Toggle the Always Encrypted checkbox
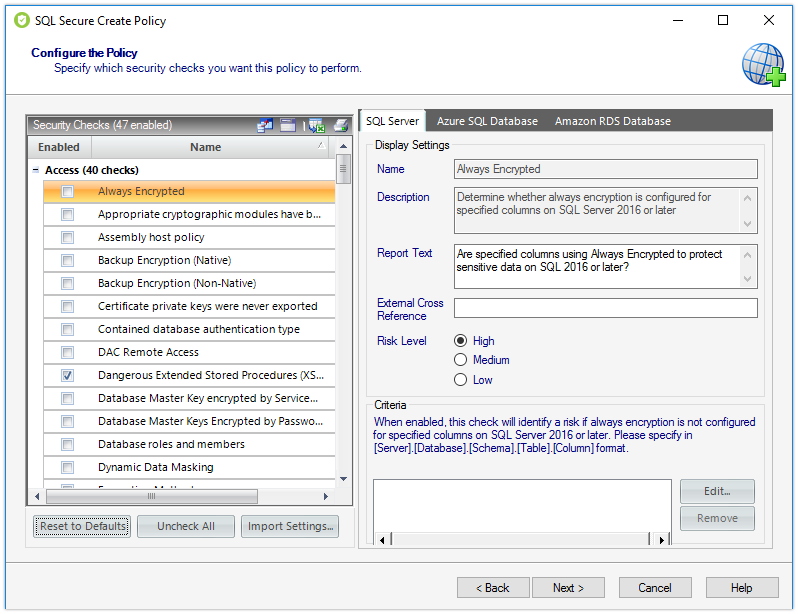The image size is (798, 614). tap(67, 191)
